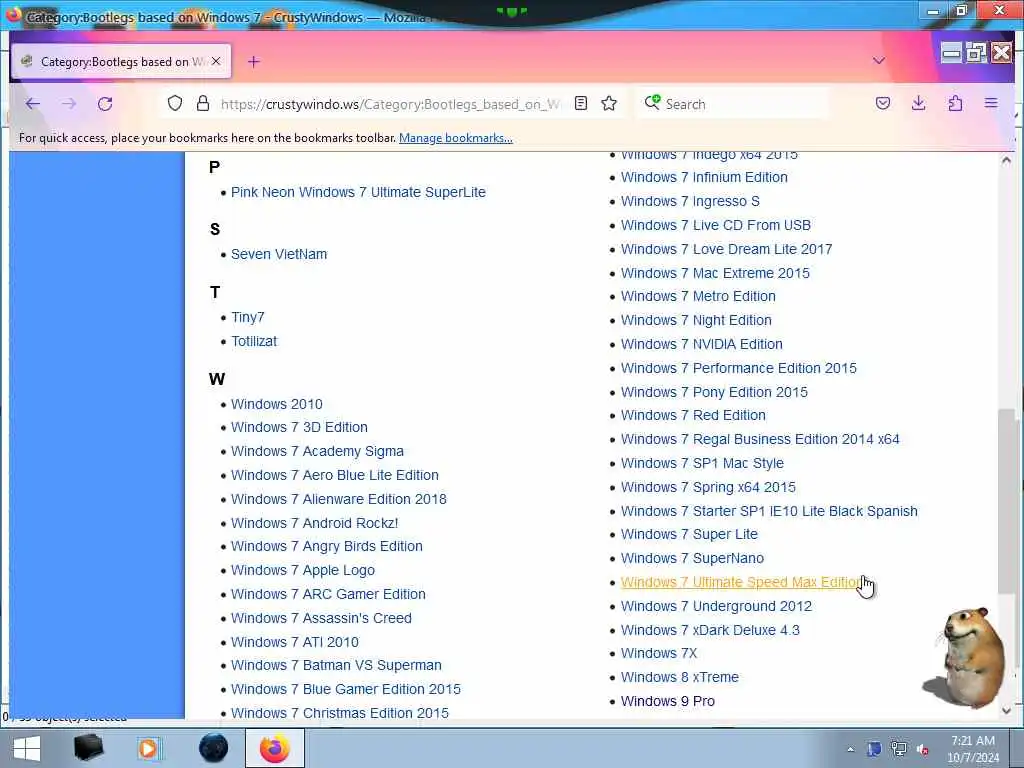Go back with the browser back arrow
Image resolution: width=1024 pixels, height=768 pixels.
click(33, 104)
